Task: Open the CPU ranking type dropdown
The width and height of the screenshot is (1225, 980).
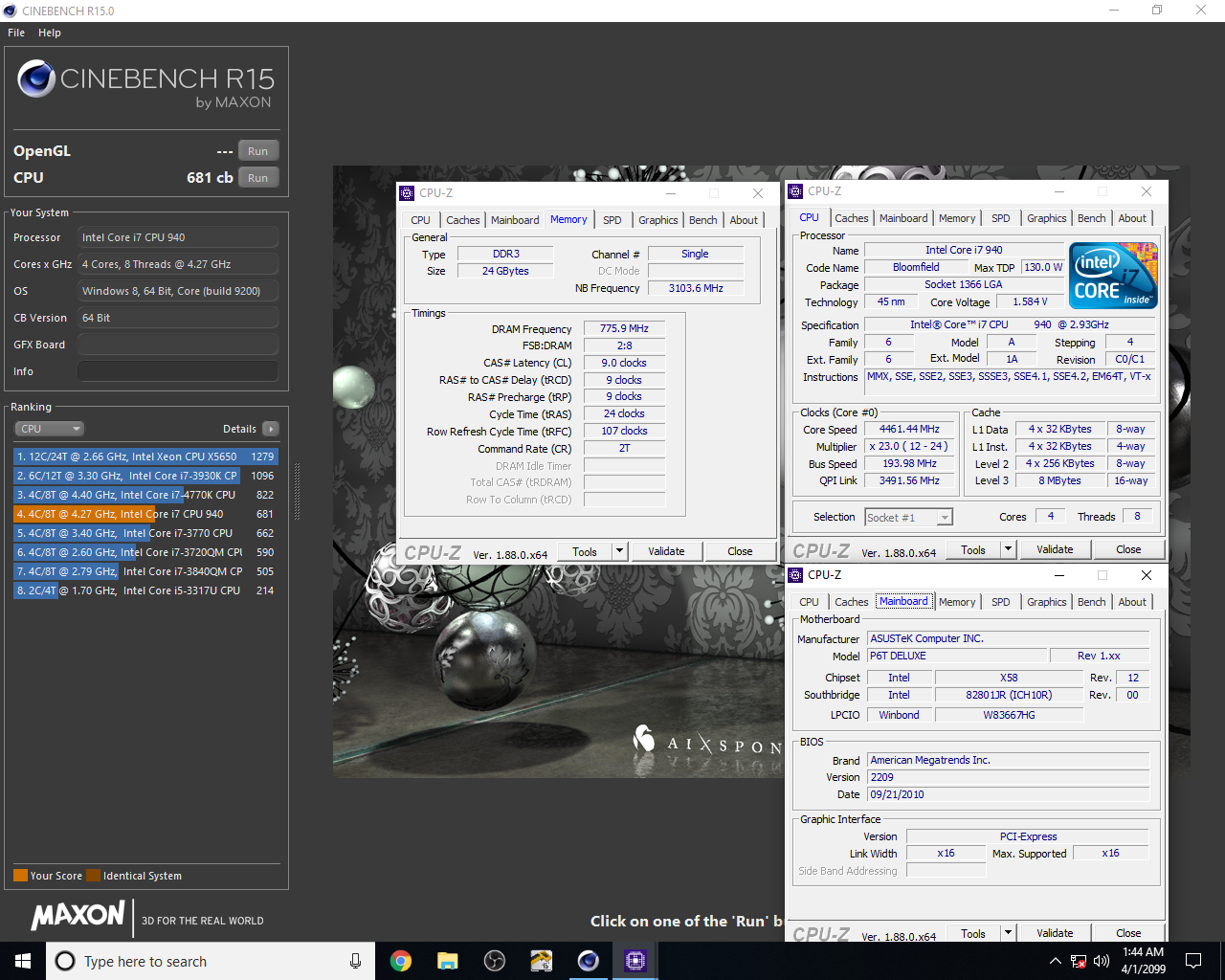Action: click(x=49, y=429)
